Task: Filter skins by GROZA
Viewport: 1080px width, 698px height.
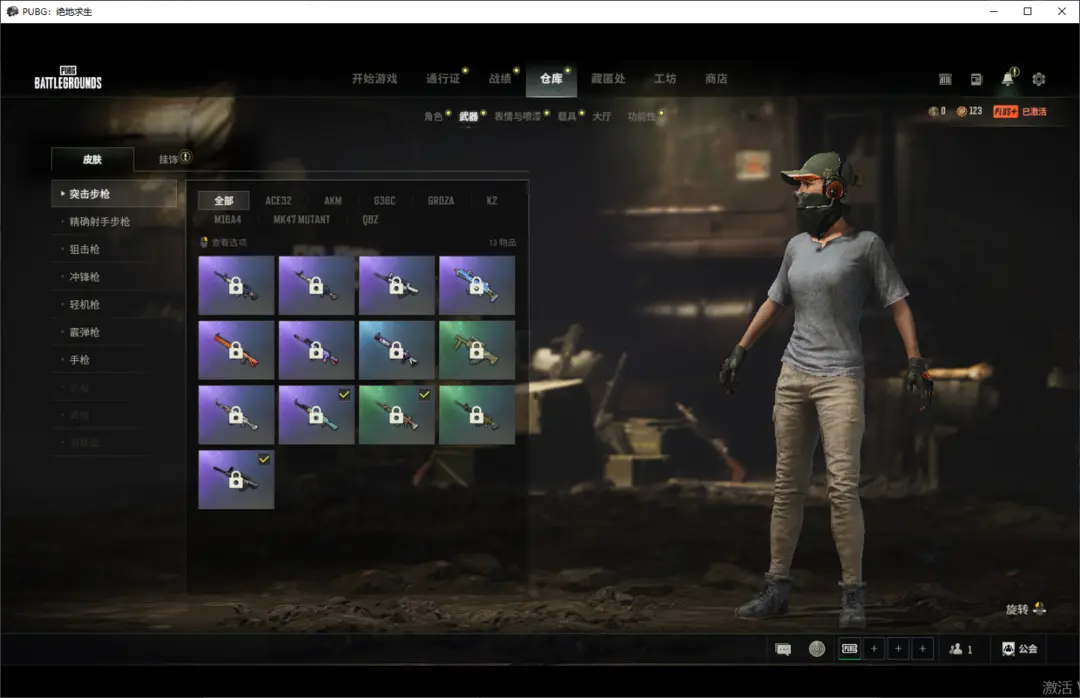Action: pyautogui.click(x=441, y=201)
